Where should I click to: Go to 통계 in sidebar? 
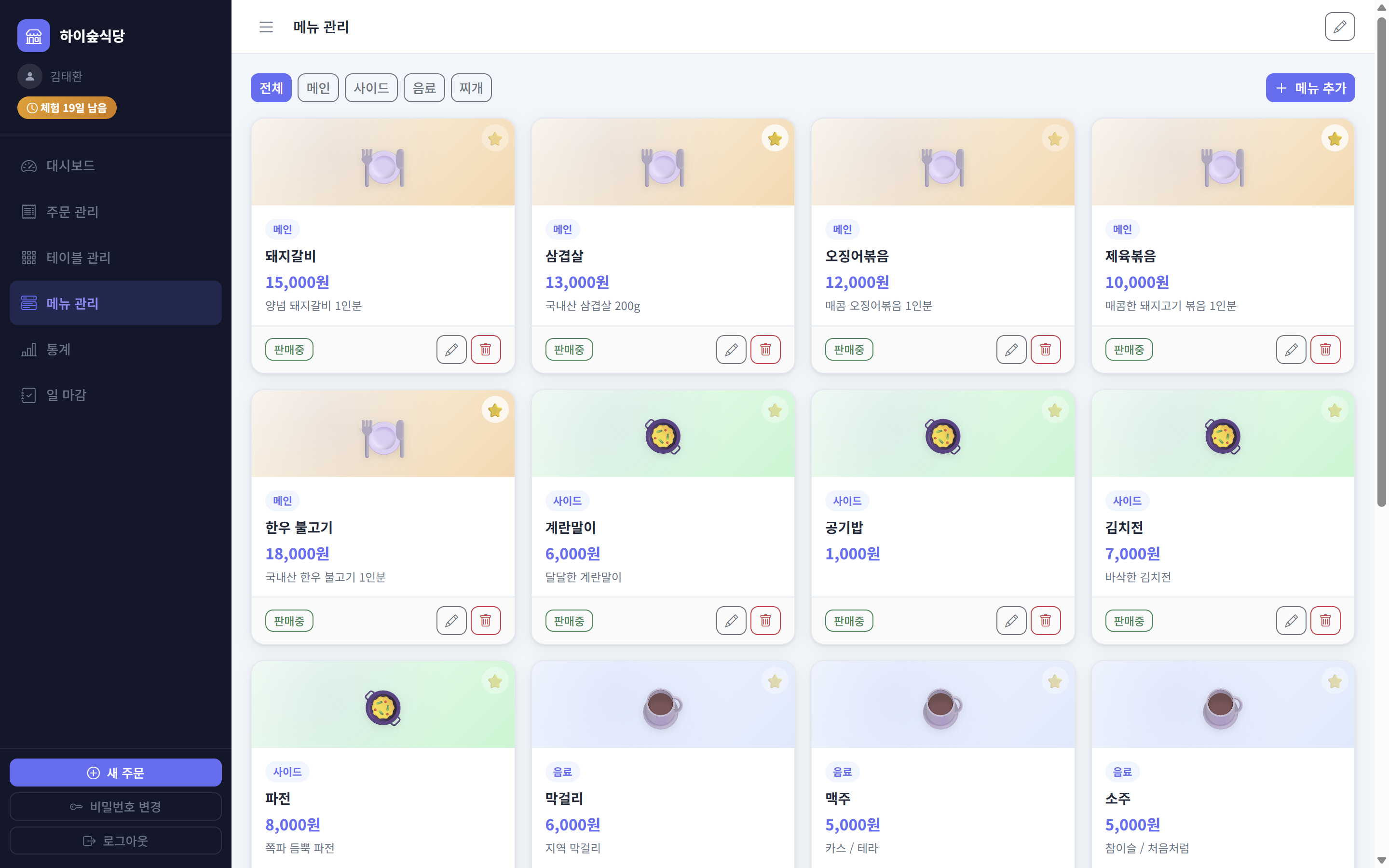(115, 349)
